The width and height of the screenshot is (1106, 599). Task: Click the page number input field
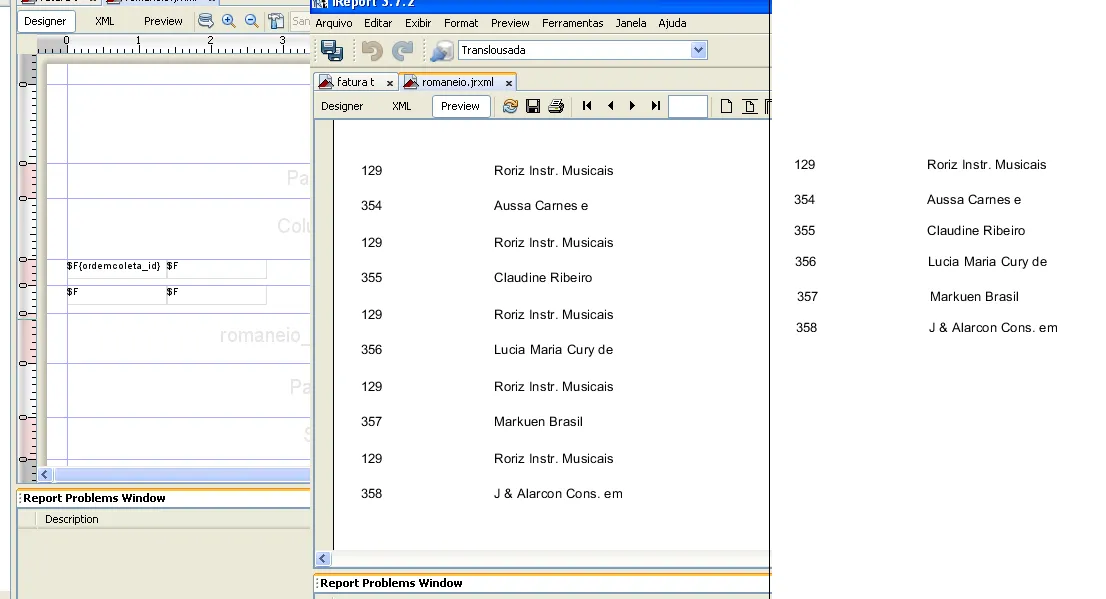click(687, 106)
